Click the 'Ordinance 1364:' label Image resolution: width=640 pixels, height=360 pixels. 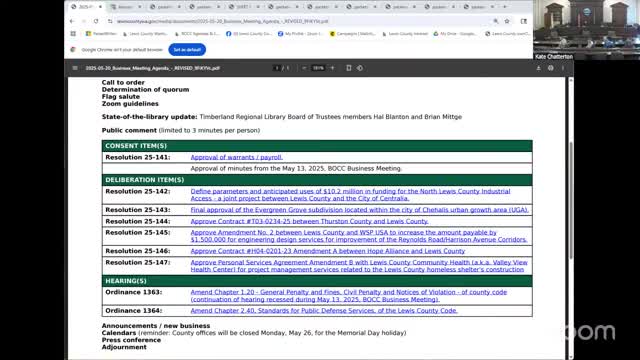pos(134,311)
